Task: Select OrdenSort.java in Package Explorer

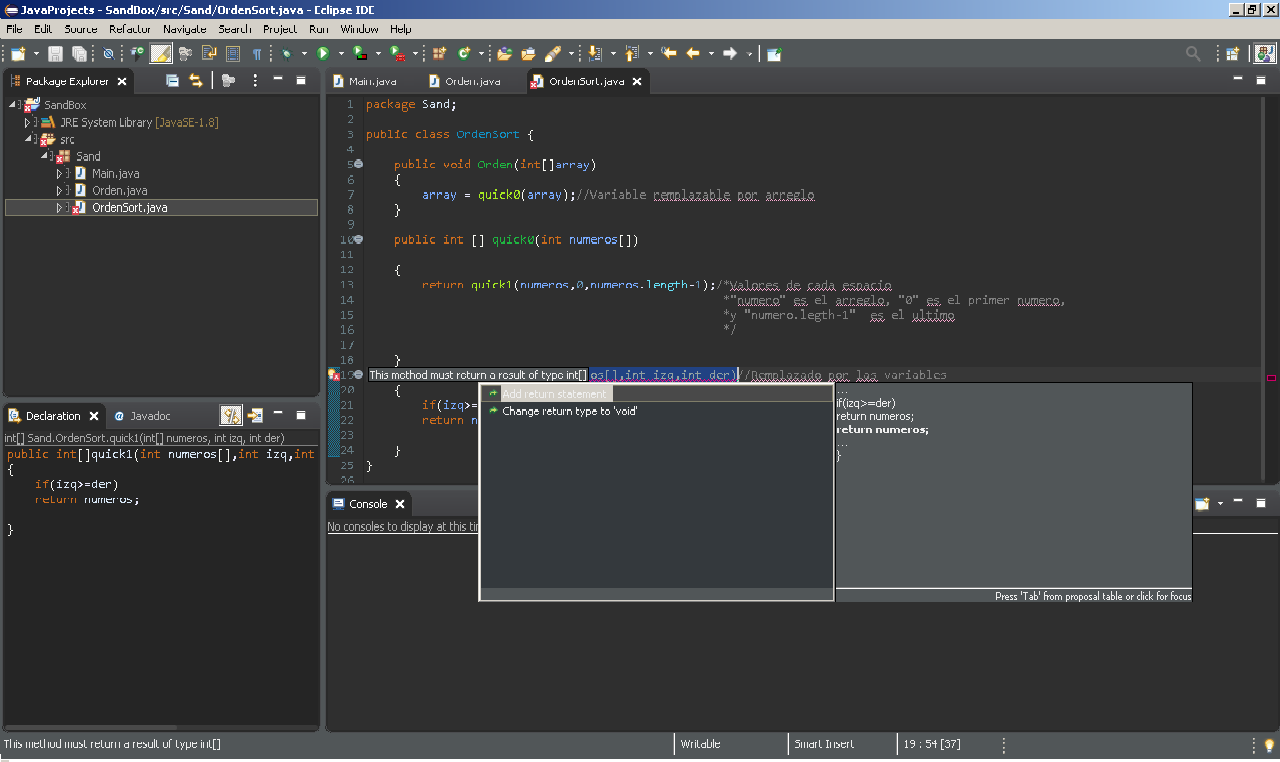Action: click(x=160, y=207)
